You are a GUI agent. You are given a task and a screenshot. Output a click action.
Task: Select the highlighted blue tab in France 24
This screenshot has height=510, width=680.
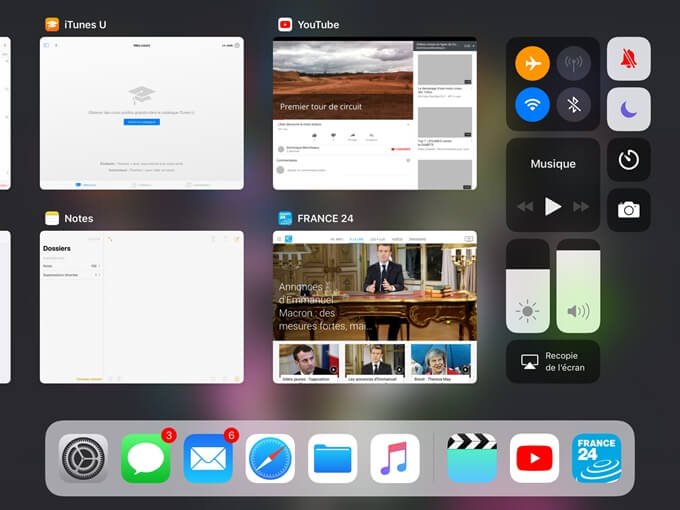[356, 239]
